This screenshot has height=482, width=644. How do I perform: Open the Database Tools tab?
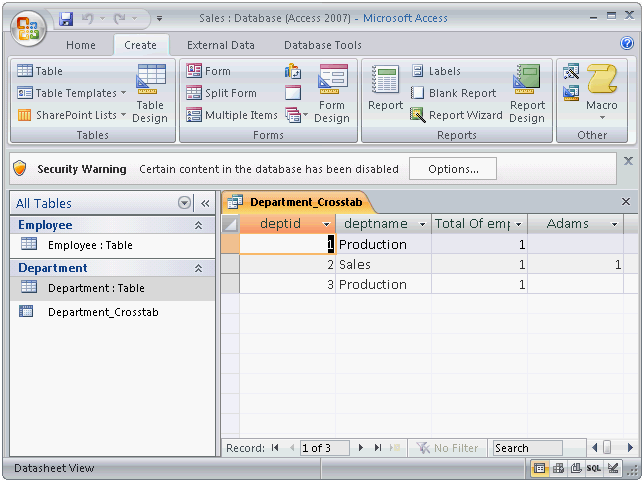click(x=322, y=45)
